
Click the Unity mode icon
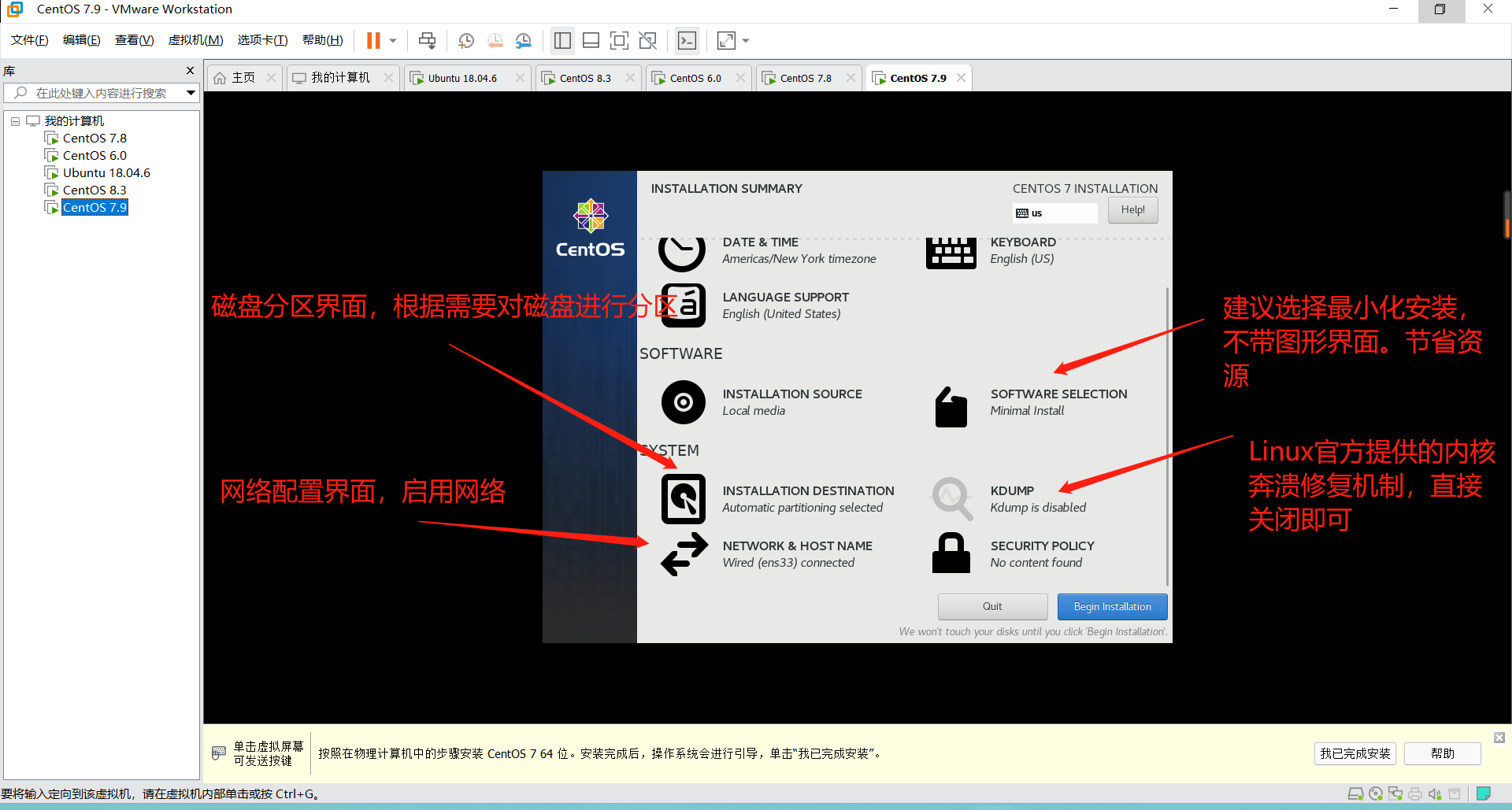648,40
